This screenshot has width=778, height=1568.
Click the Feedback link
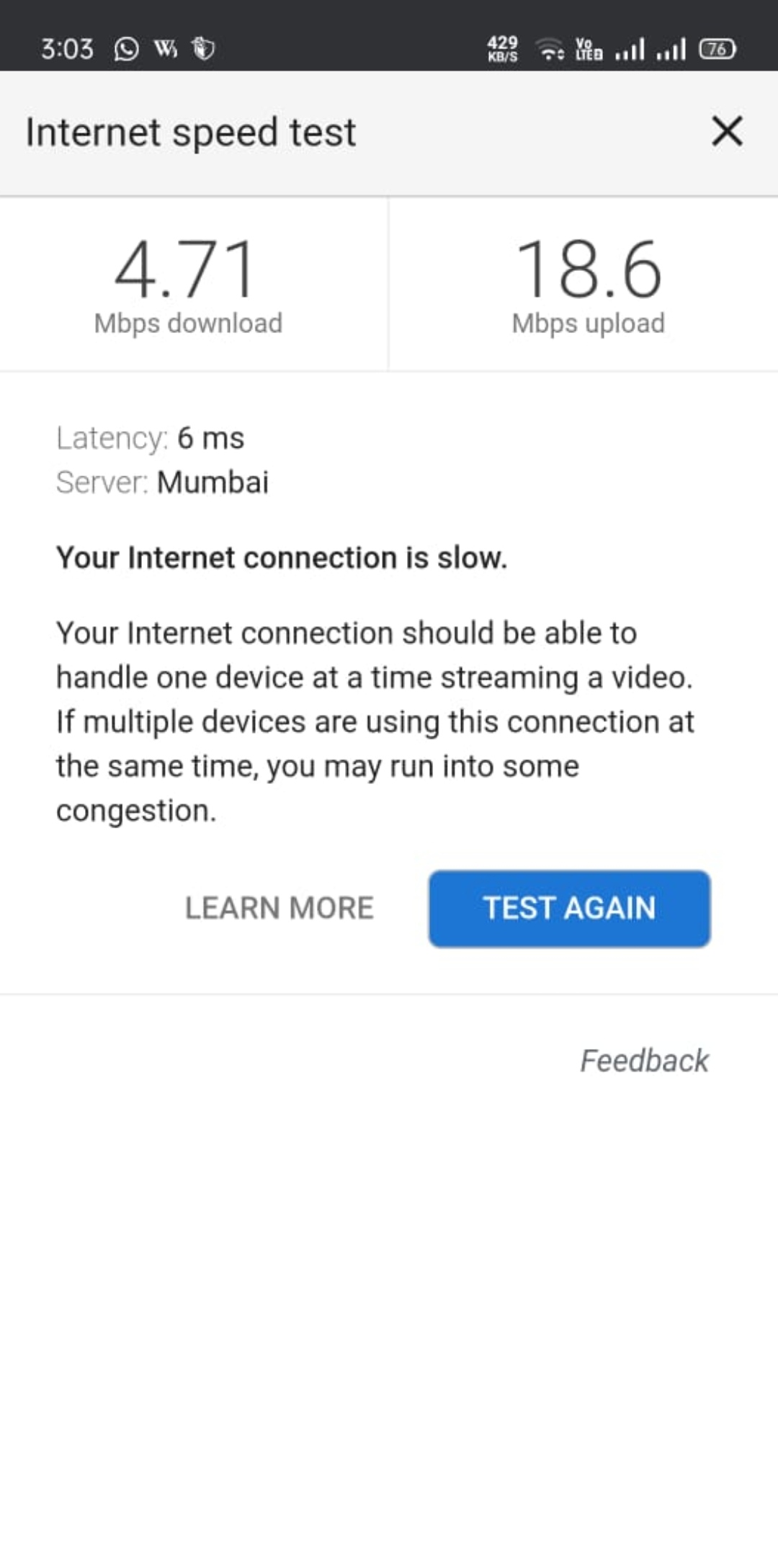pyautogui.click(x=645, y=1061)
